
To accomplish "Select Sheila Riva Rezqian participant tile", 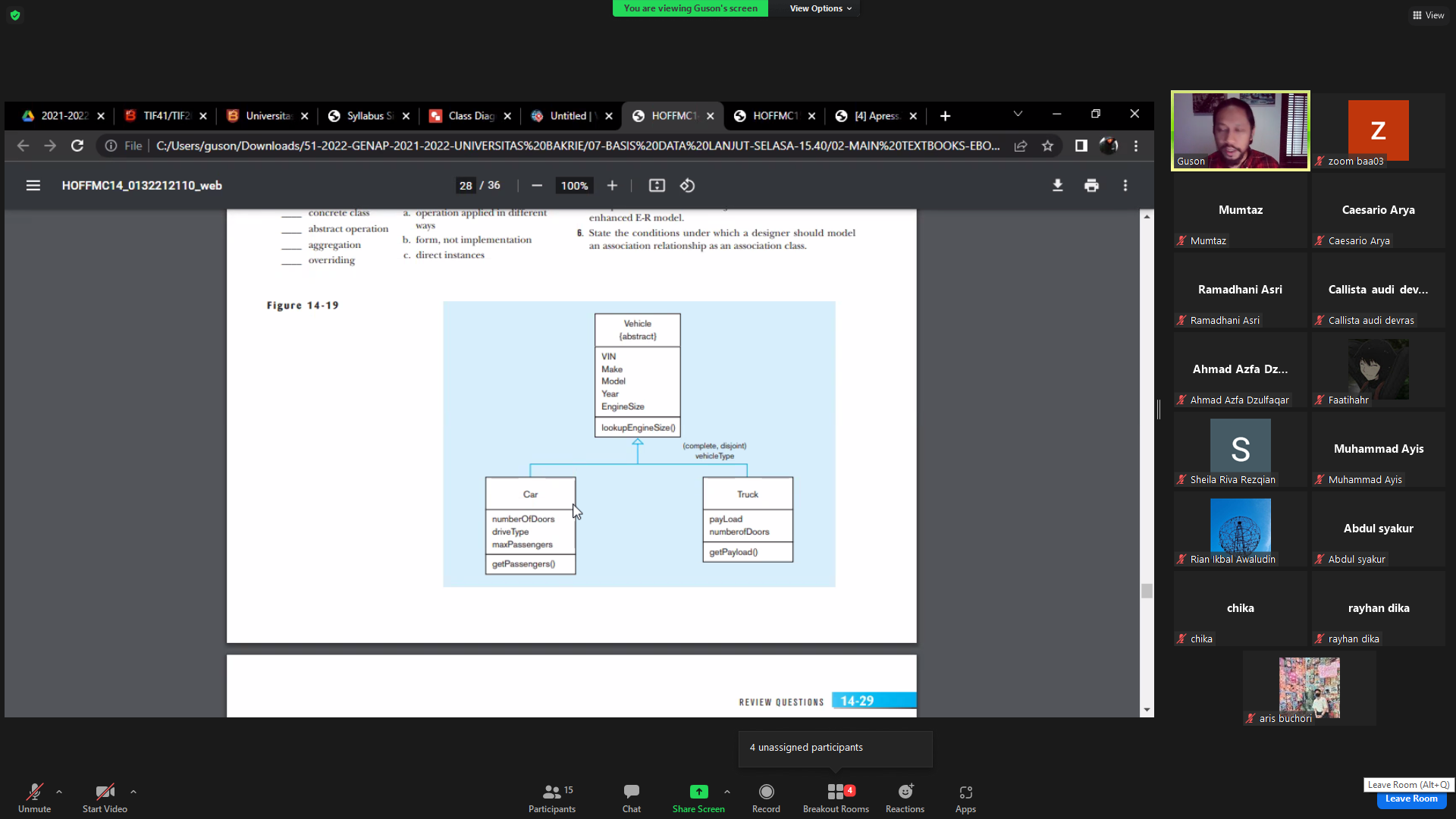I will click(1240, 450).
